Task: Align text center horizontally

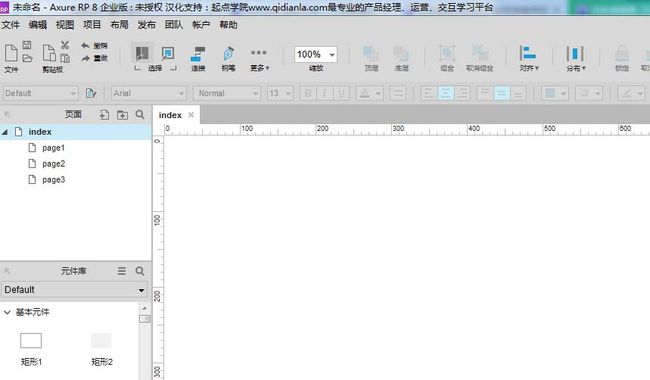Action: pos(446,93)
